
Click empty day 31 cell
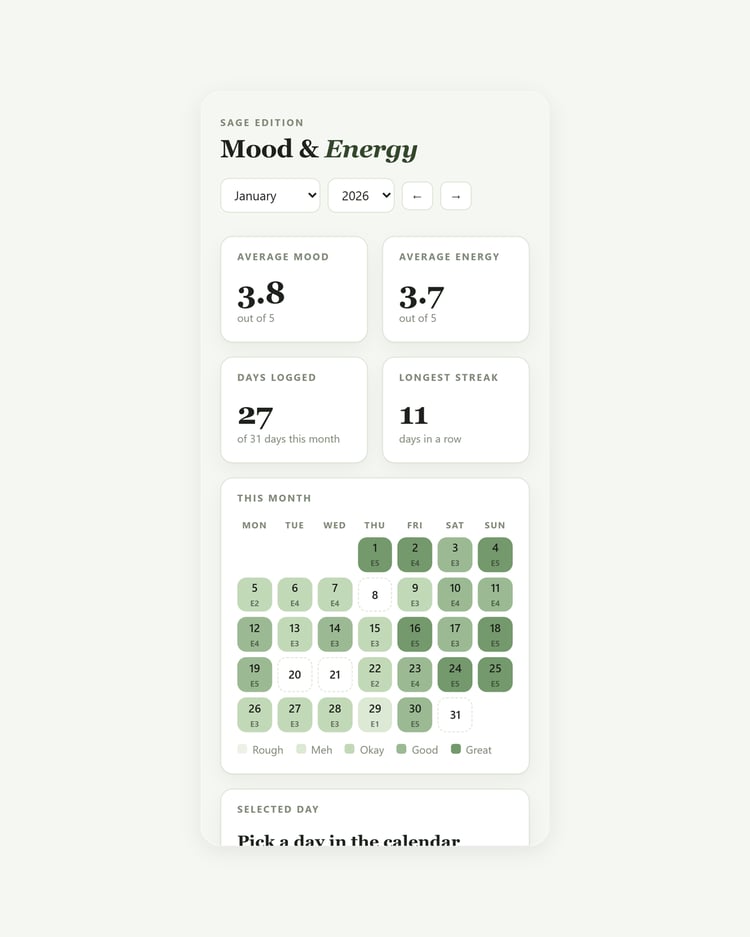455,715
